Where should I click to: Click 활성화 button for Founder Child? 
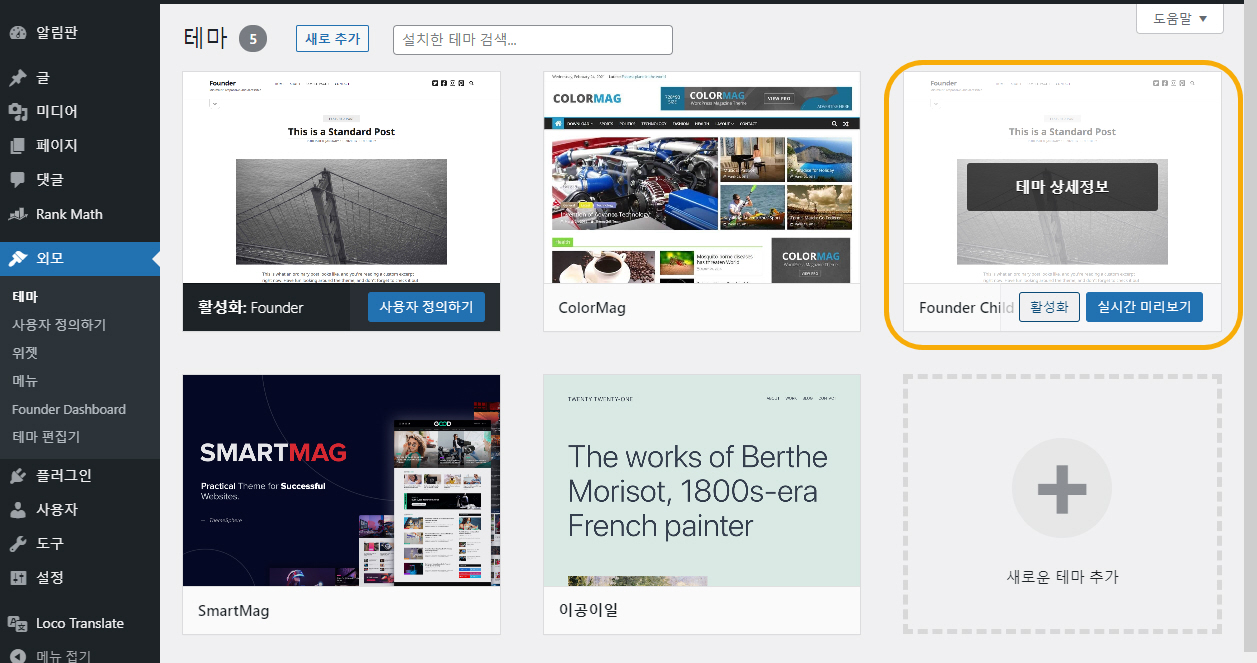coord(1050,307)
